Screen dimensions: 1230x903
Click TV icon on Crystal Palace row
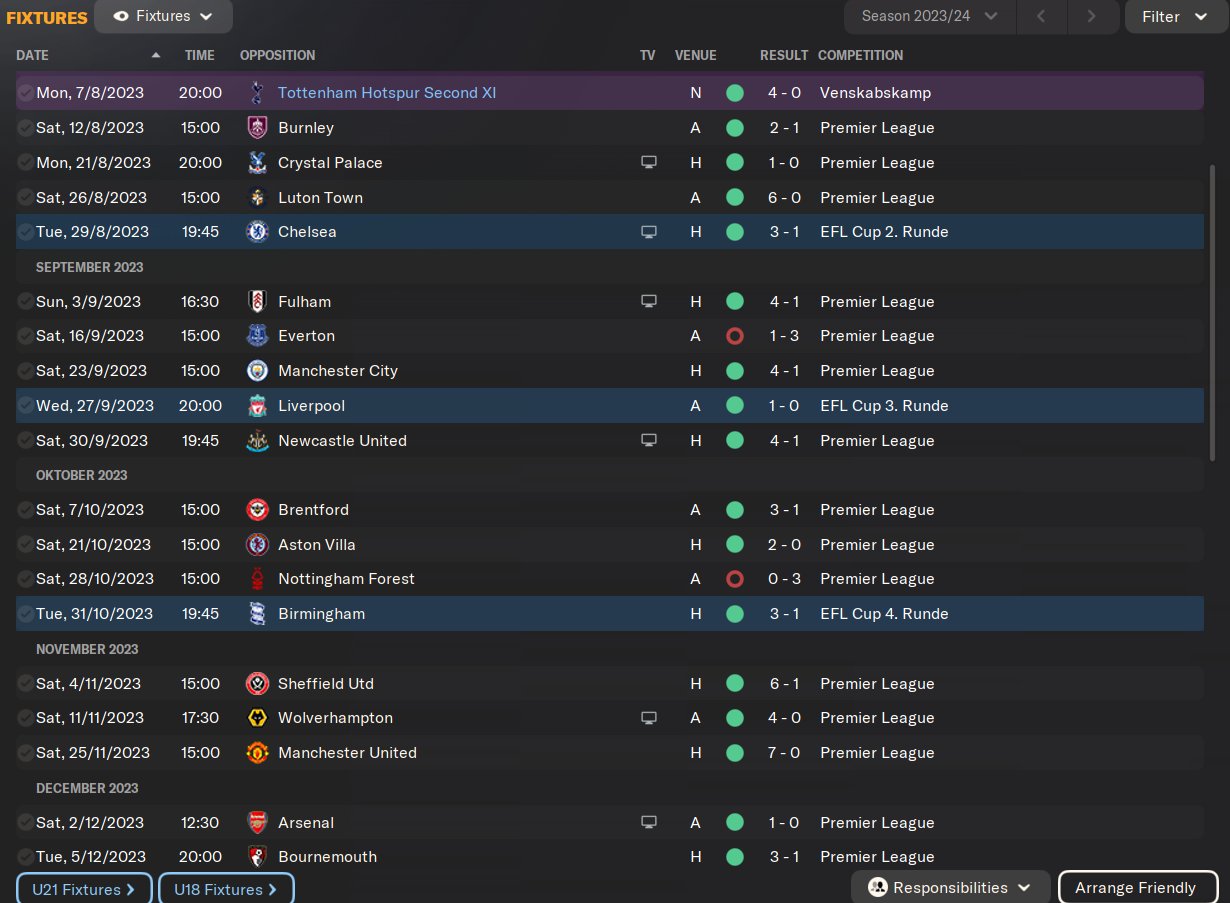(649, 163)
